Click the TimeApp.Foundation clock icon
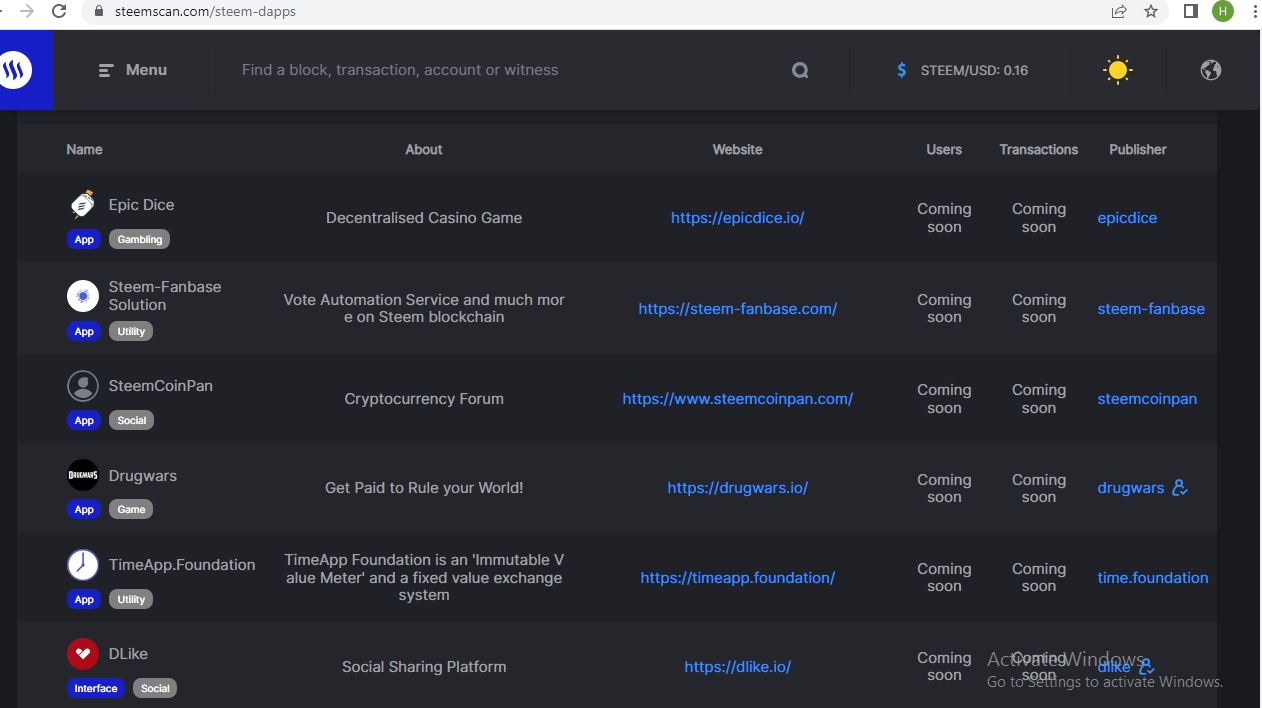 83,565
